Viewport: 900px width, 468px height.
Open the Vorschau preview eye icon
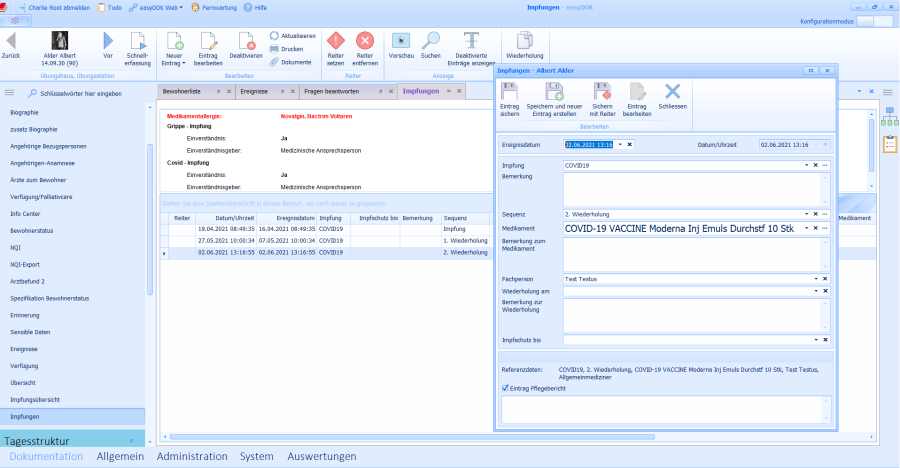coord(401,41)
